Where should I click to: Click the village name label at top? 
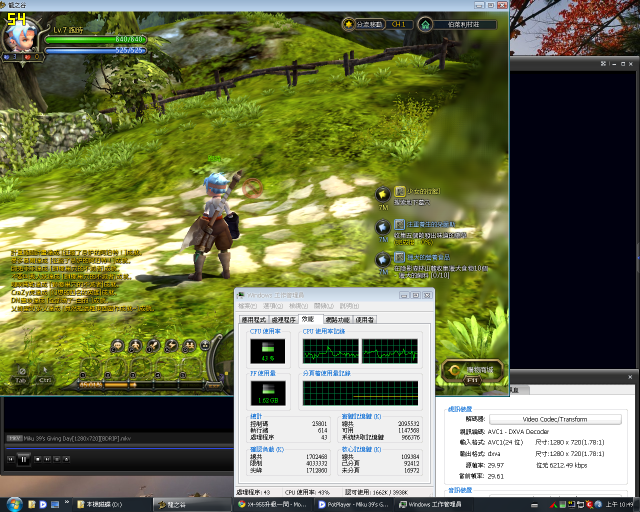[464, 24]
